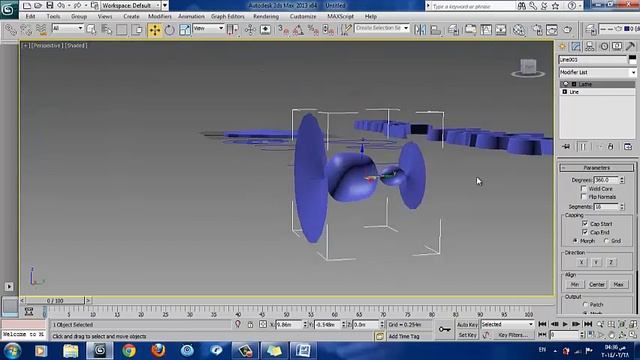Select the Grid capping radio button
Screen dimensions: 640x360
(x=606, y=241)
